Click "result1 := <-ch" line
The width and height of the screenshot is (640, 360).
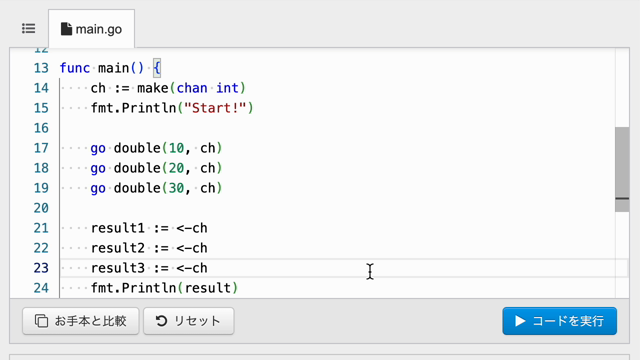pyautogui.click(x=149, y=228)
